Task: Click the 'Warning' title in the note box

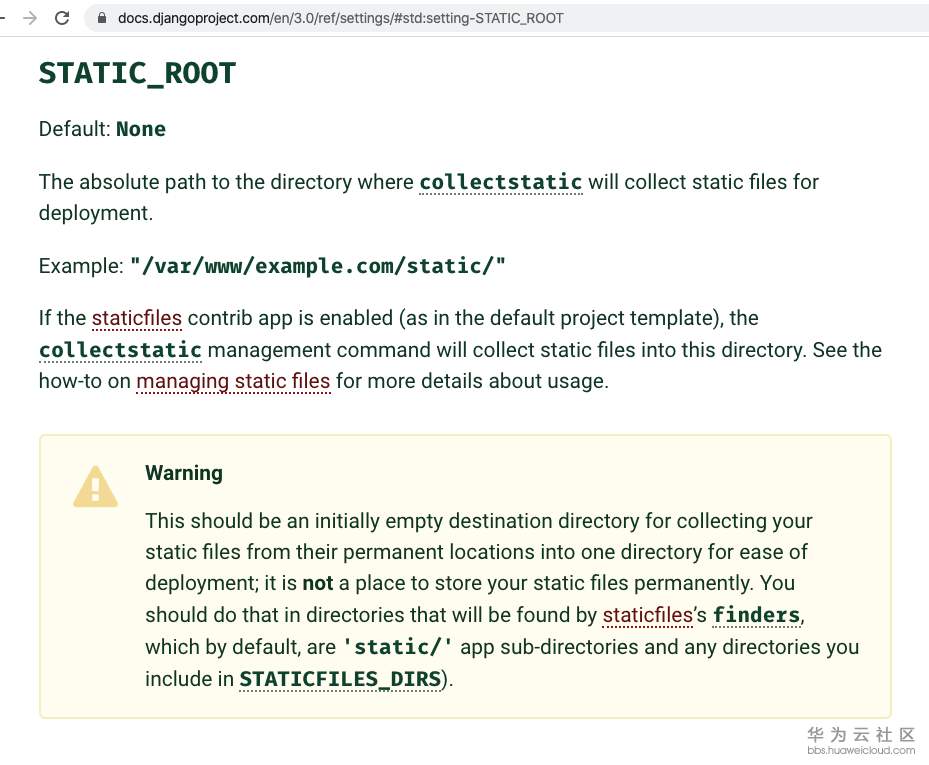Action: [x=184, y=473]
